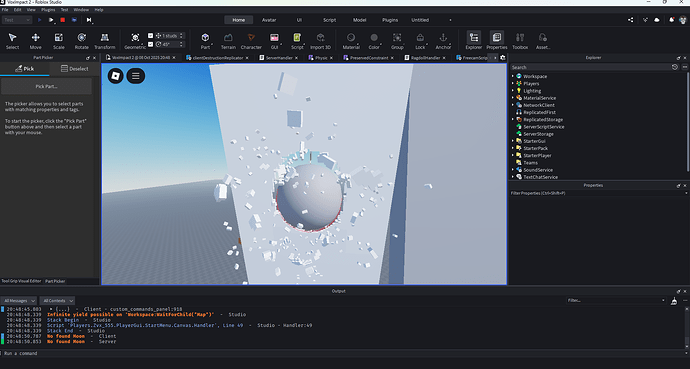This screenshot has height=369, width=690.
Task: Open the Geometric snapping mode tool
Action: click(x=135, y=41)
